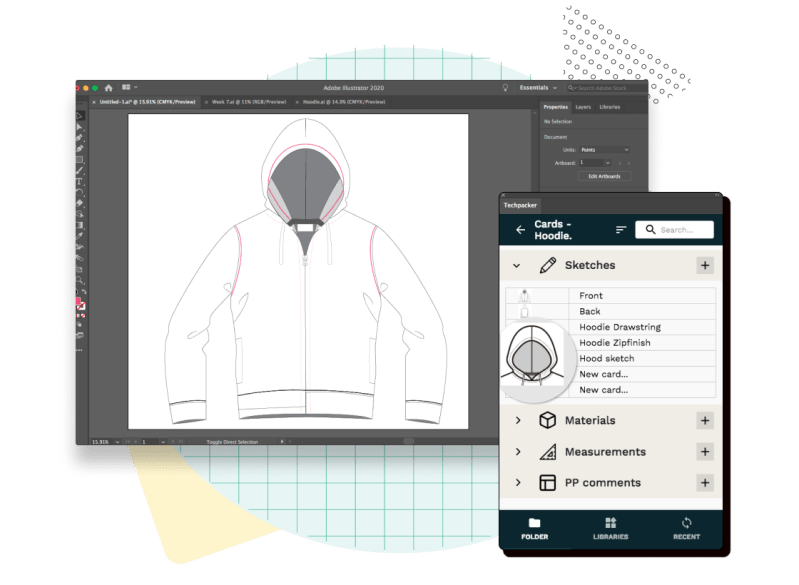Click the pink Fill color swatch
Image resolution: width=799 pixels, height=585 pixels.
point(78,301)
